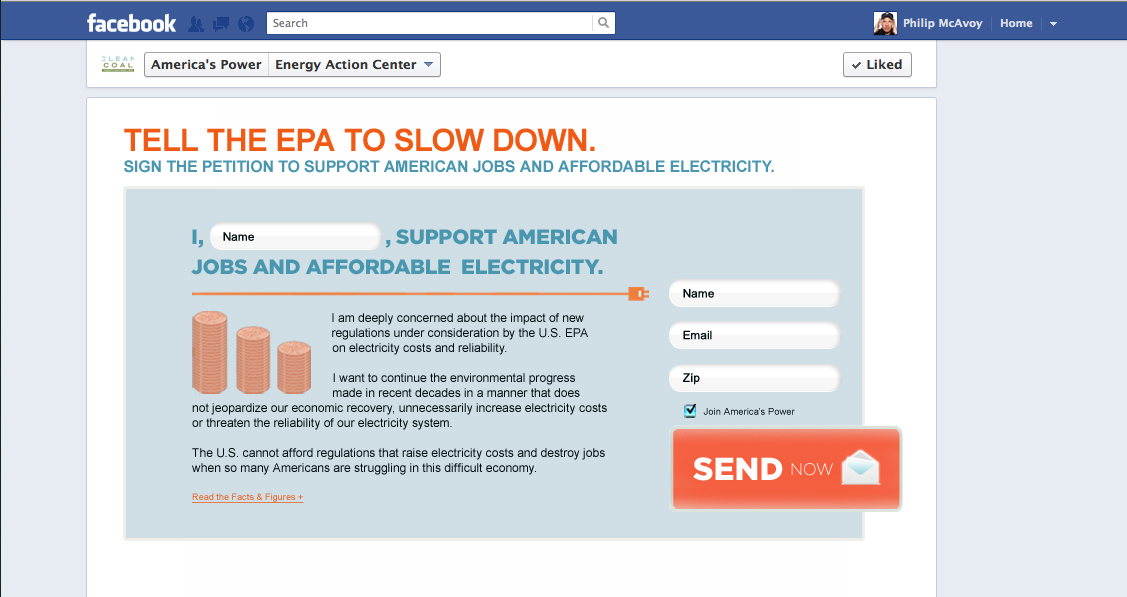Click the Clean Coal page logo
This screenshot has height=597, width=1127.
click(x=118, y=64)
